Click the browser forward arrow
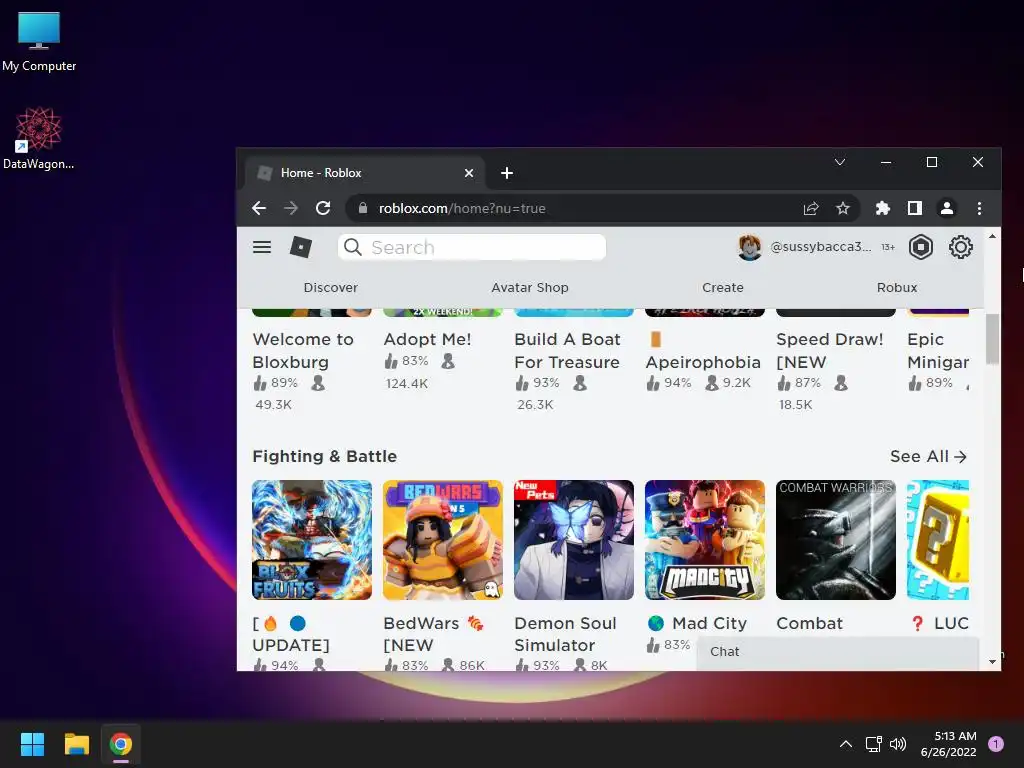The image size is (1024, 768). [291, 208]
